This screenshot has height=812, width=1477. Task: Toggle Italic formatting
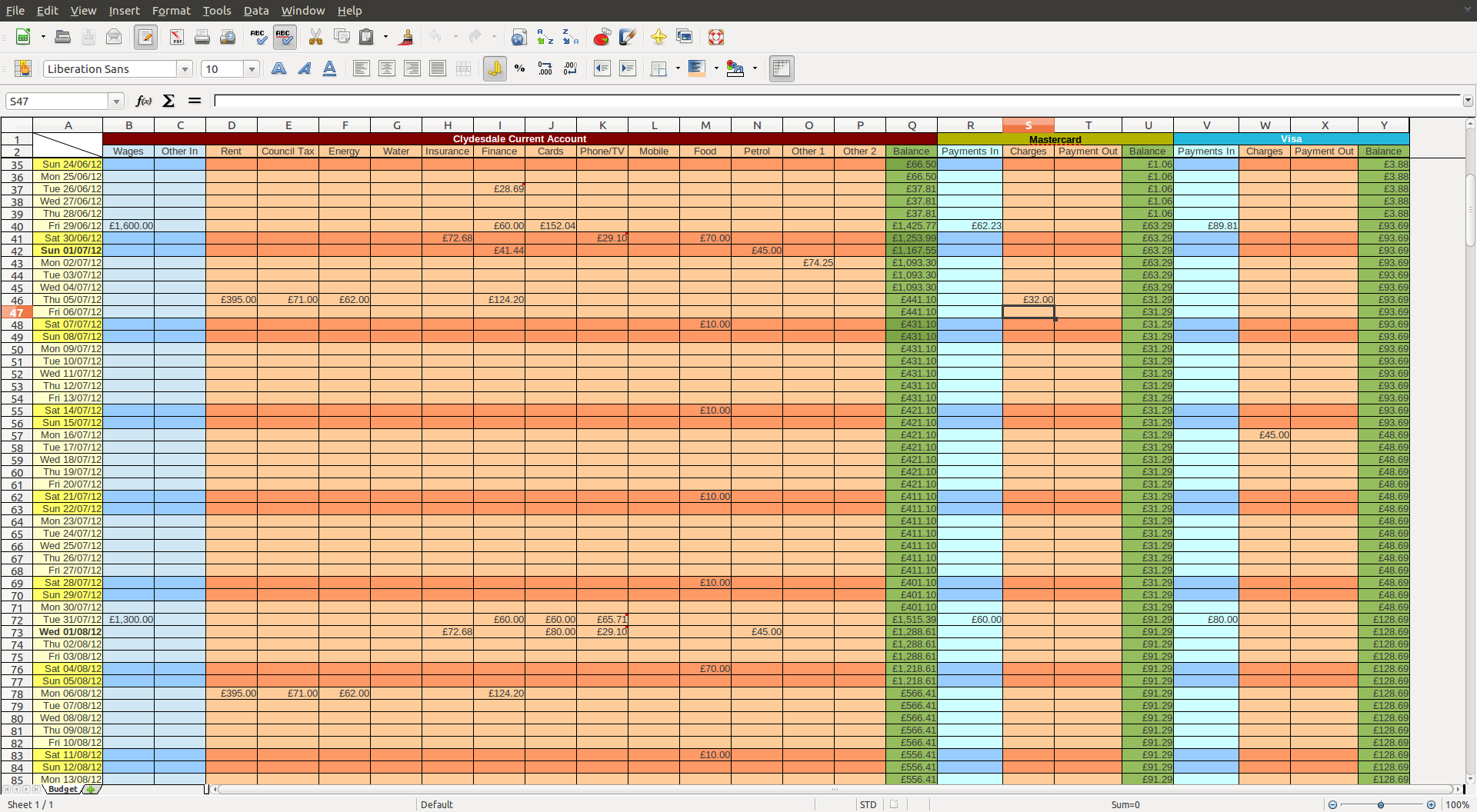tap(305, 68)
